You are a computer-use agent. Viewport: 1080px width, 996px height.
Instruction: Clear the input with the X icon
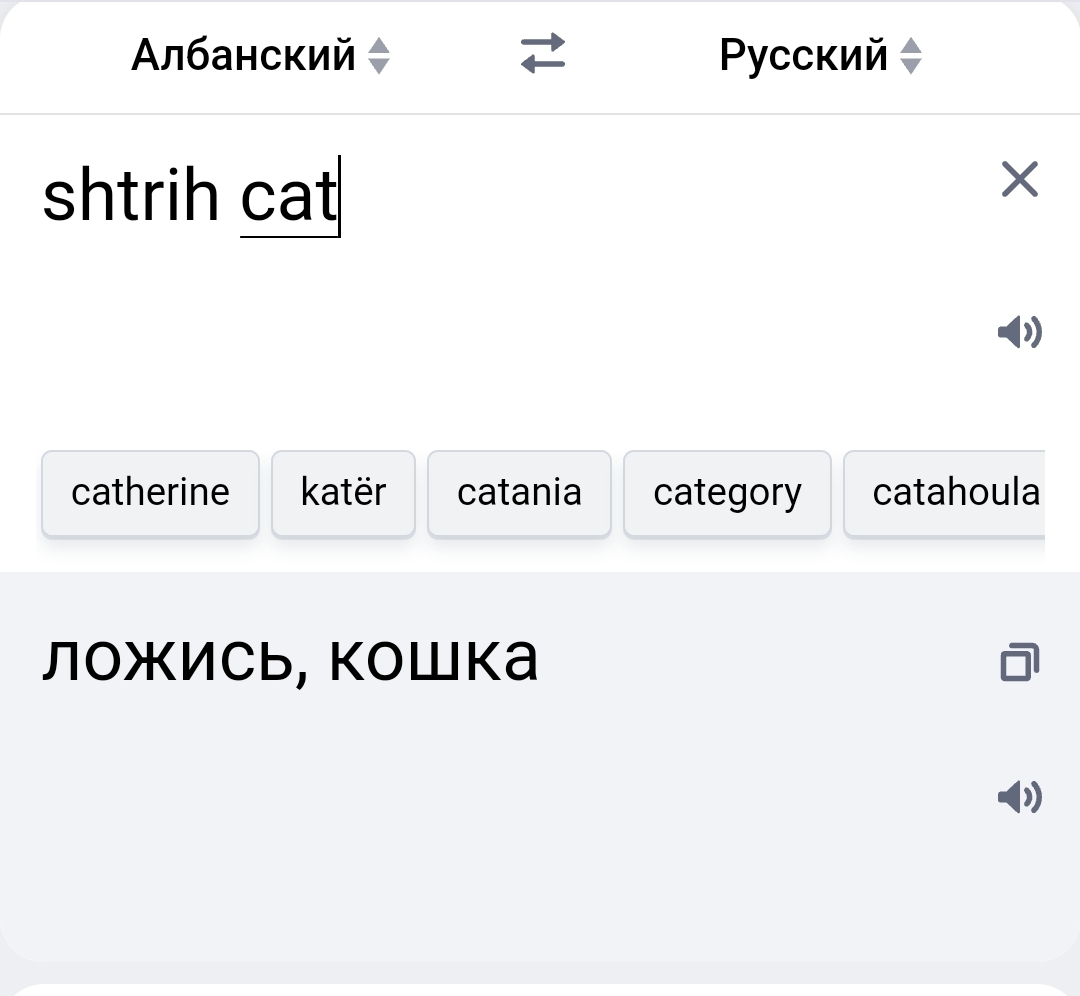point(1019,179)
